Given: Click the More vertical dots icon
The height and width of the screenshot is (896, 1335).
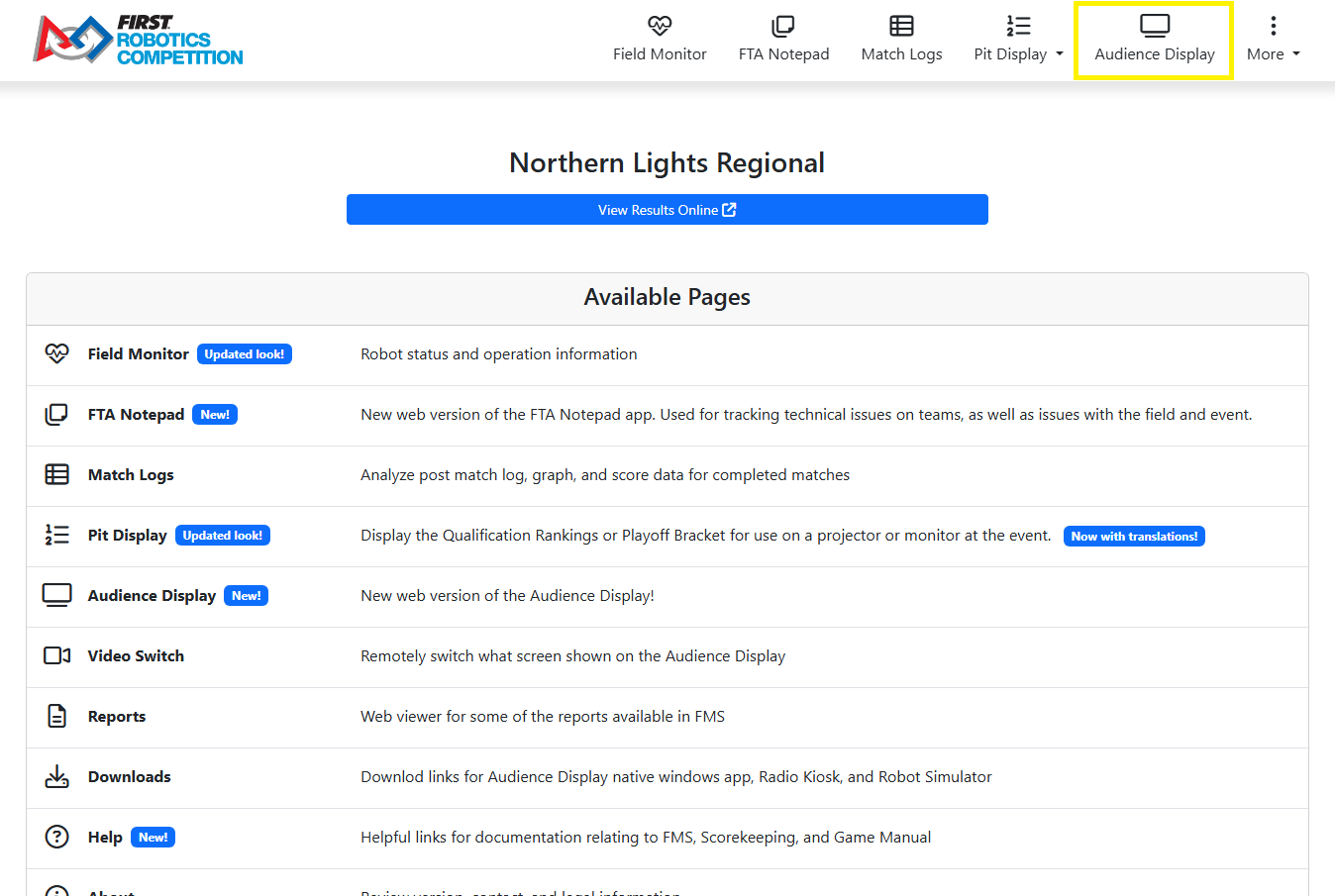Looking at the screenshot, I should [x=1274, y=26].
